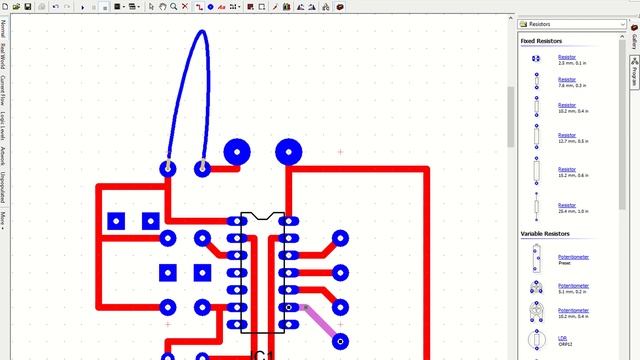
Task: Select the 5.1 mm potentiometer thumbnail
Action: pos(536,288)
